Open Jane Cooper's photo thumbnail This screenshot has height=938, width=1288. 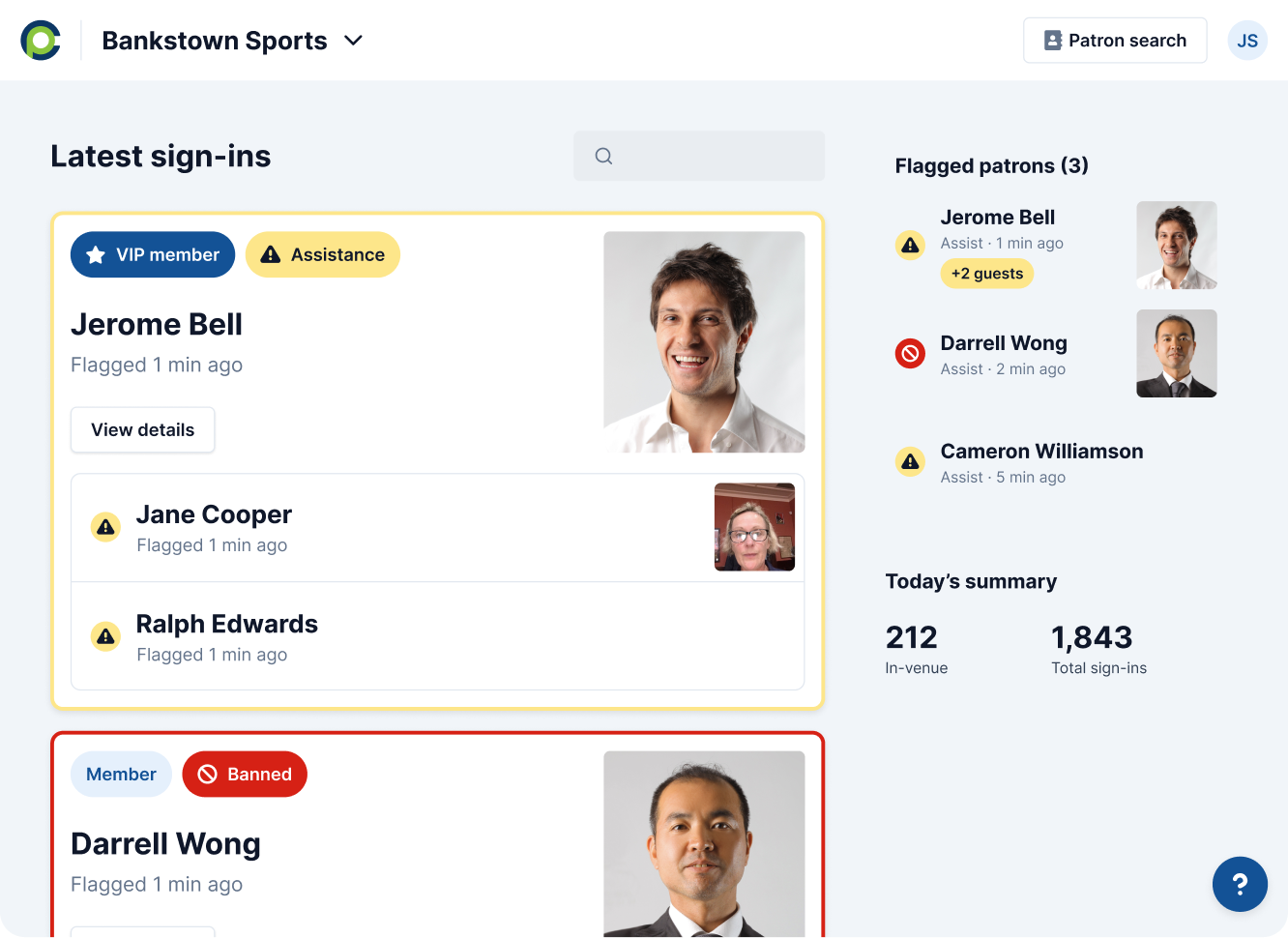754,527
